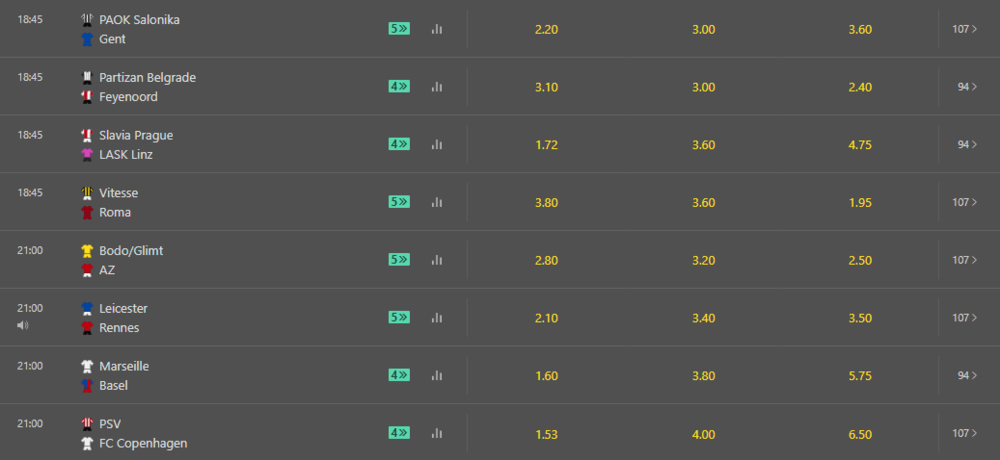The width and height of the screenshot is (1000, 460).
Task: Open stats chart icon for Leicester vs Rennes
Action: 437,318
